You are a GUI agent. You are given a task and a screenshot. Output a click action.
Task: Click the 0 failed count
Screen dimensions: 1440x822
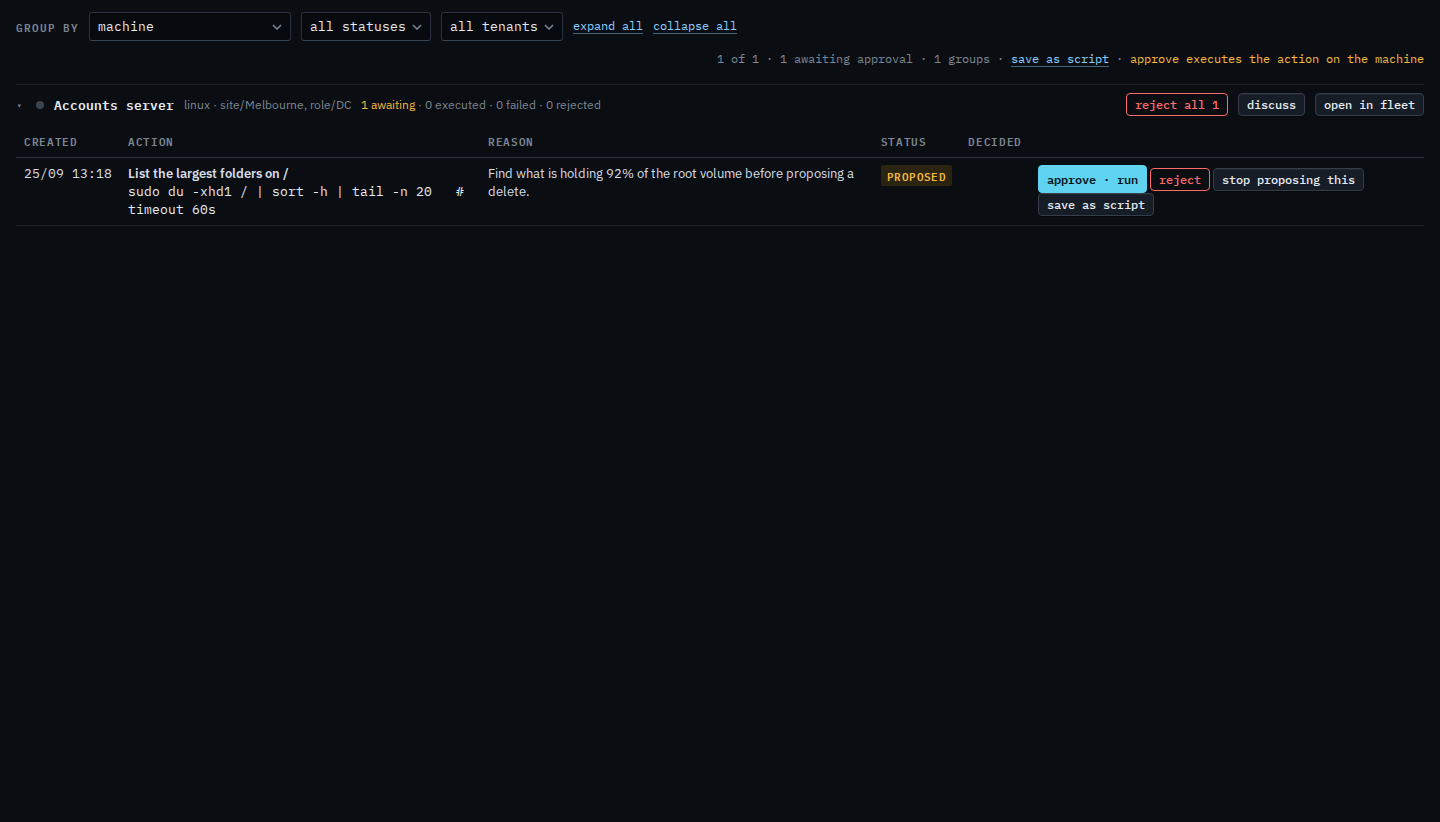click(516, 105)
